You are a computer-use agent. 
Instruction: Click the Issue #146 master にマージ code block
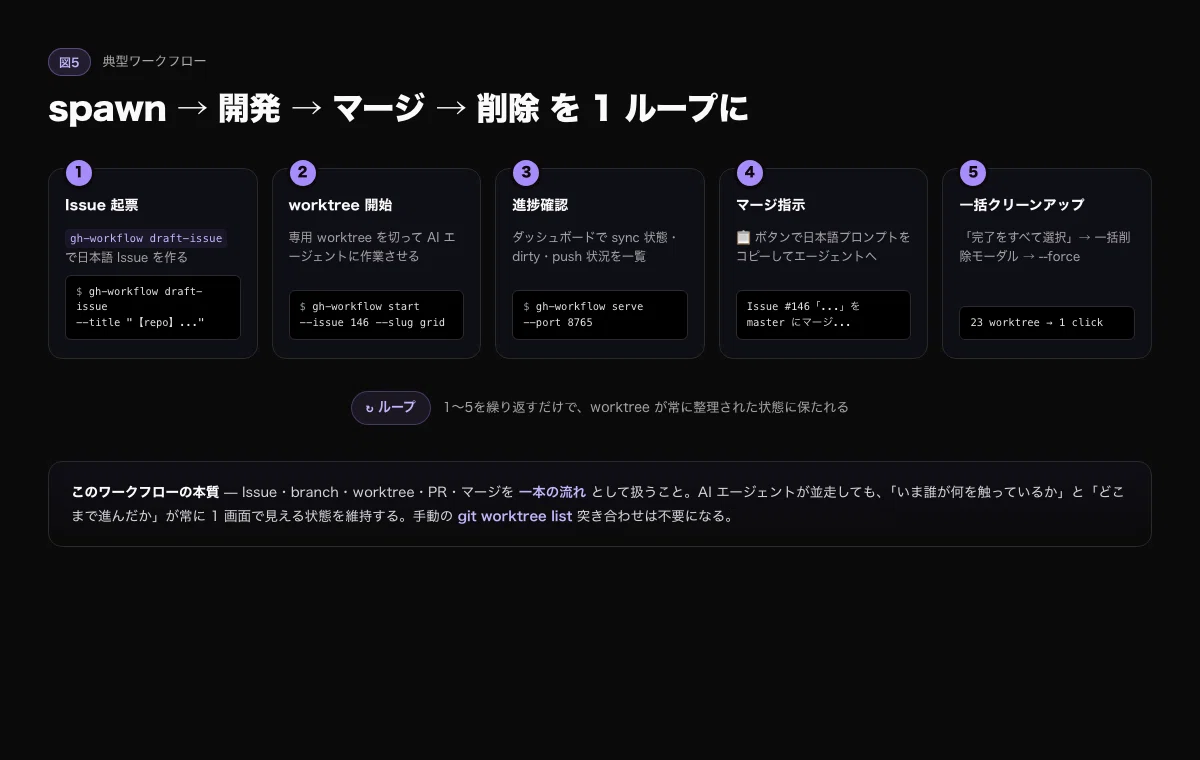[x=823, y=315]
